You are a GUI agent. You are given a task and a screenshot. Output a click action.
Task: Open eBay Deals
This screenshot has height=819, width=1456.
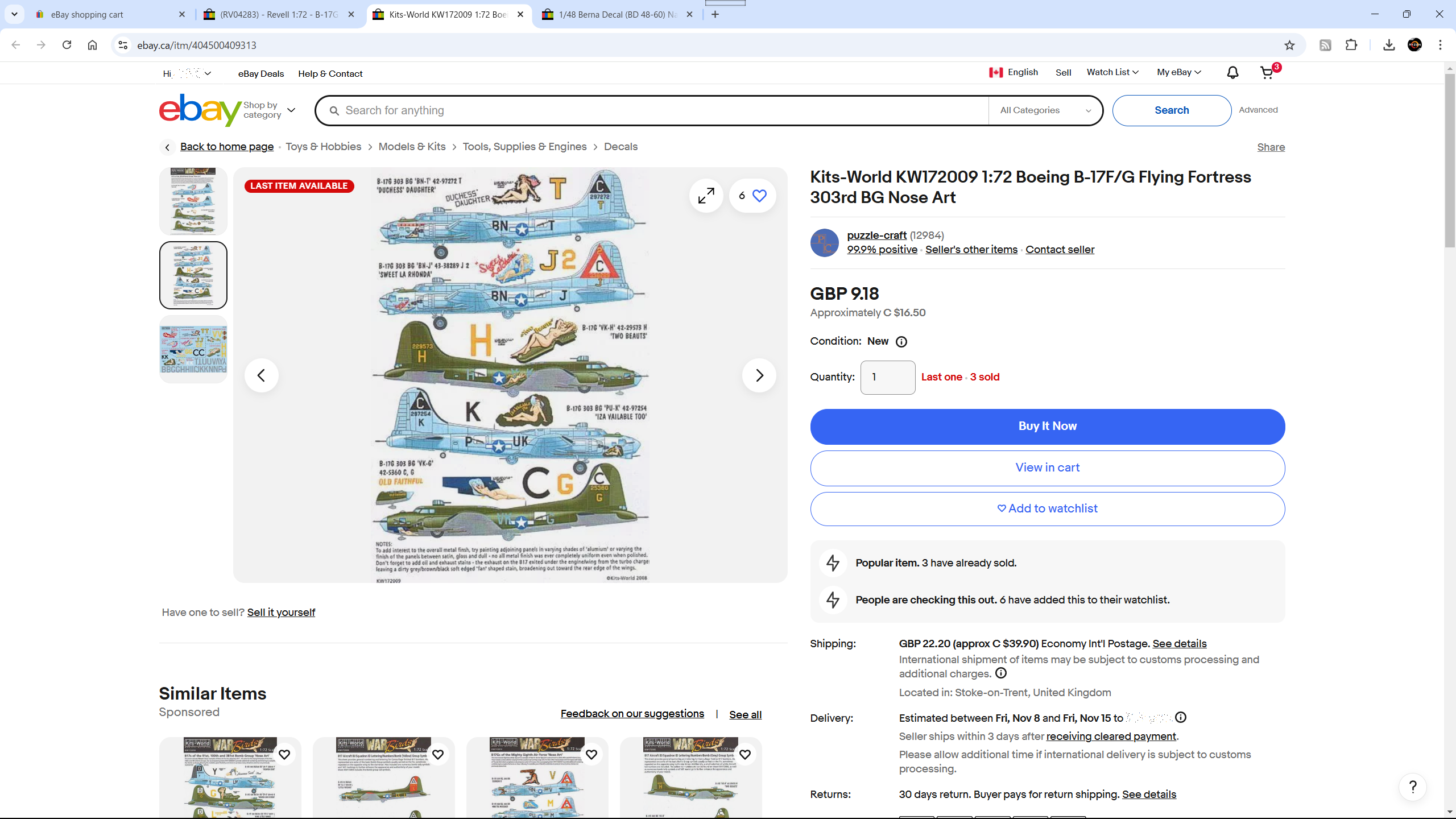[x=261, y=74]
